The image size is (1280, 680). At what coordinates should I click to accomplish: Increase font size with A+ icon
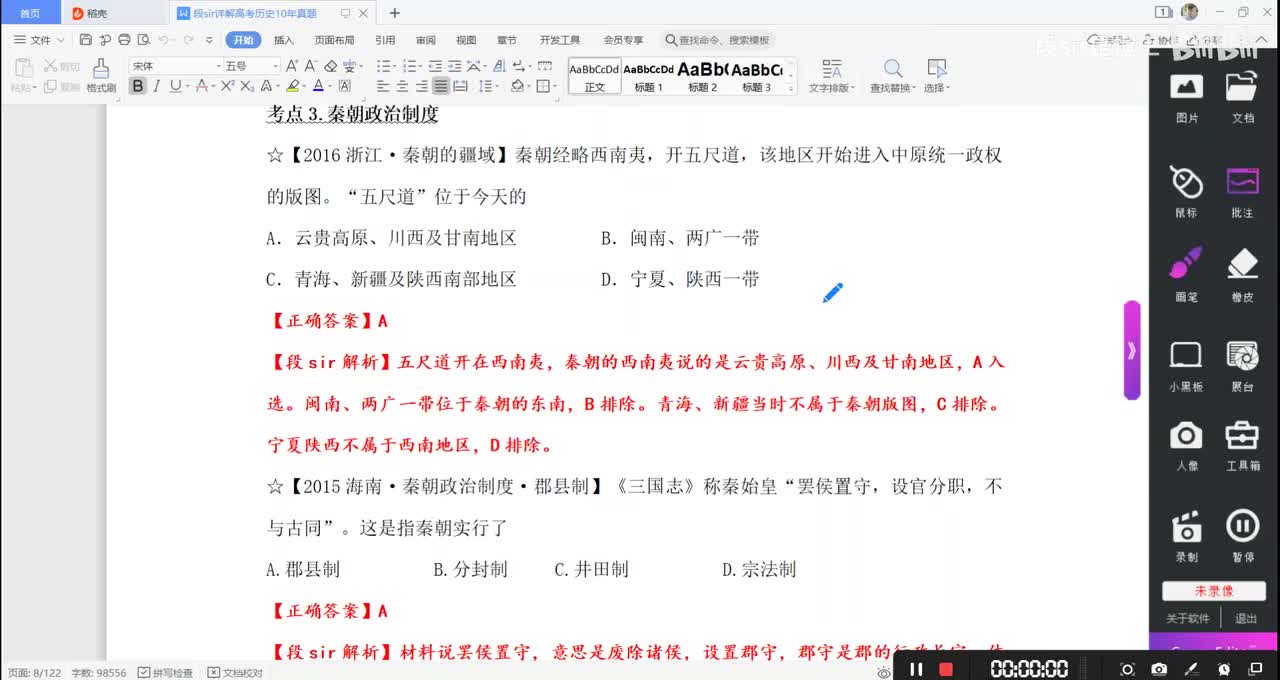coord(292,66)
